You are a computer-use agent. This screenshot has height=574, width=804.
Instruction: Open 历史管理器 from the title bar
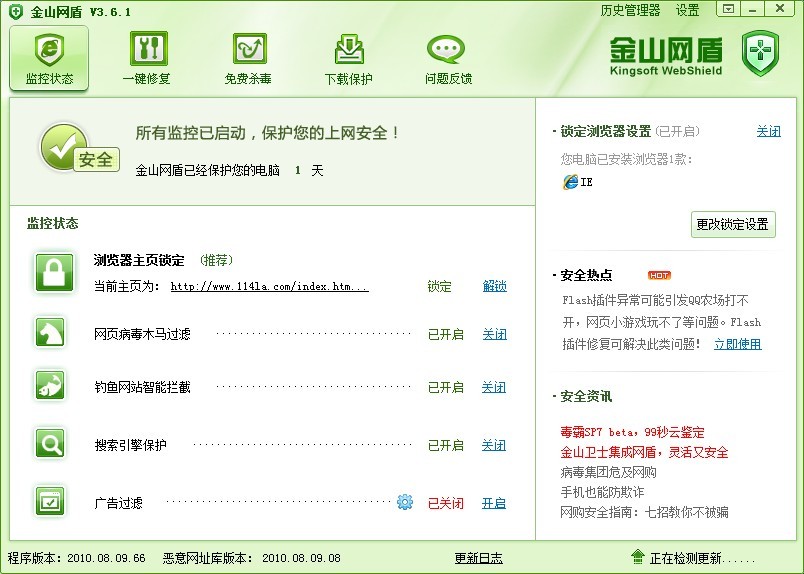[630, 11]
